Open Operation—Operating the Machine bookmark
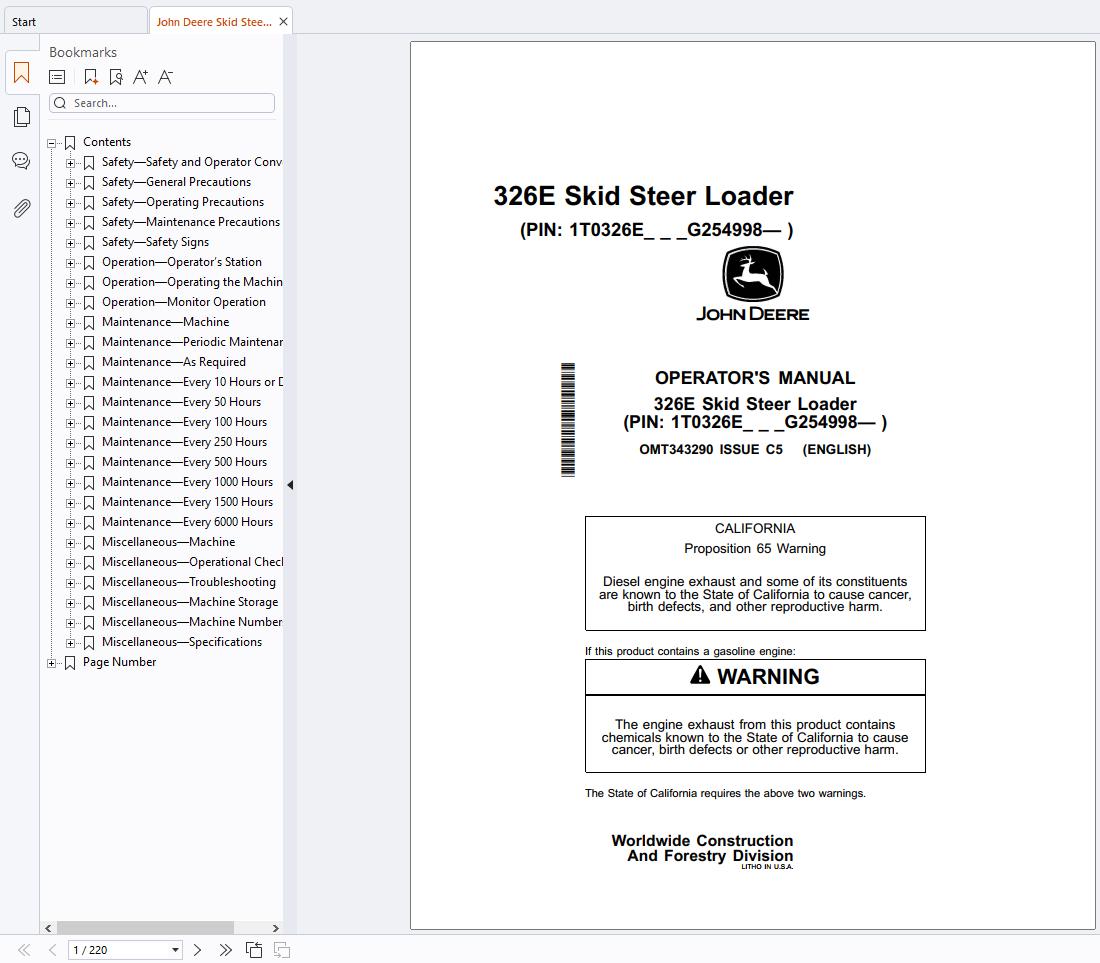Screen dimensions: 1100x963 tap(192, 282)
